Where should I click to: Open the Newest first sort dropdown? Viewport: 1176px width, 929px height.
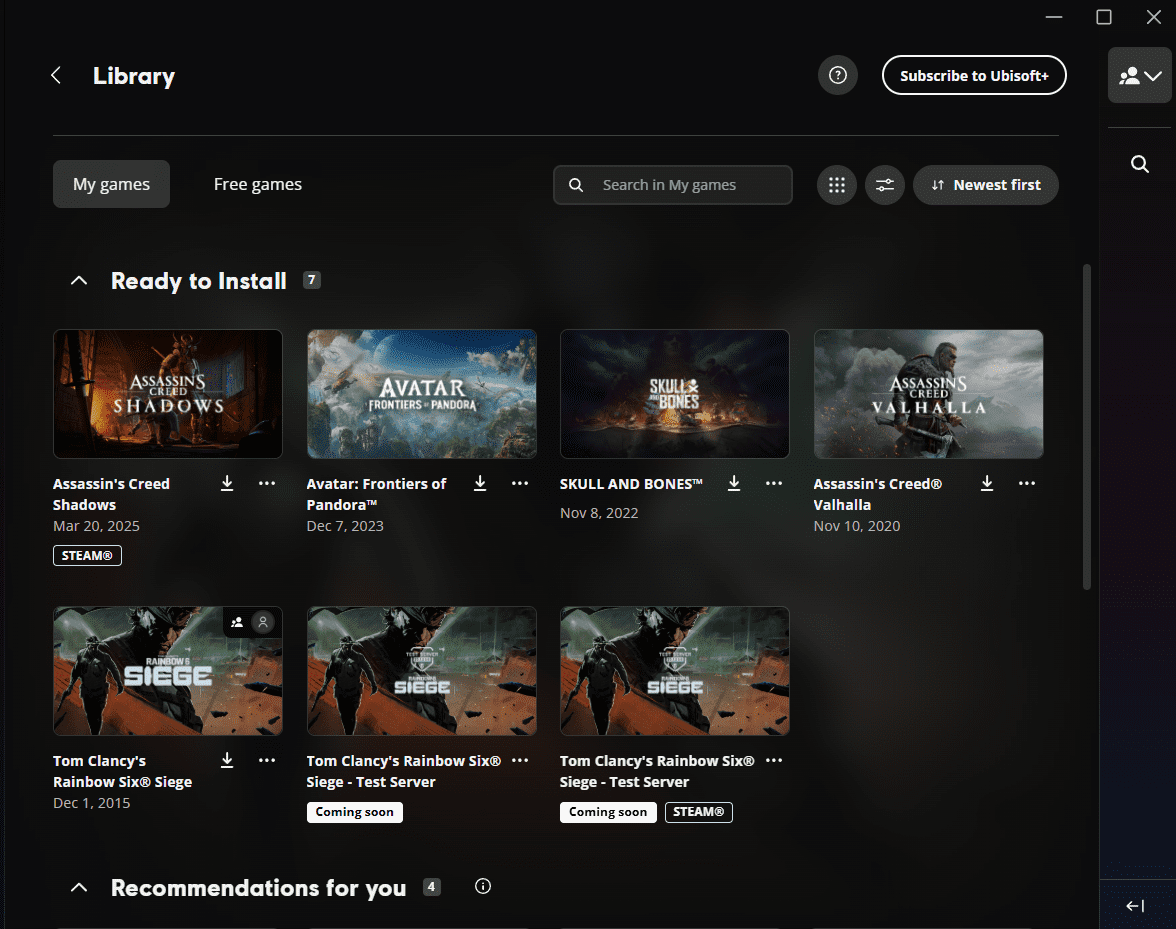tap(985, 185)
